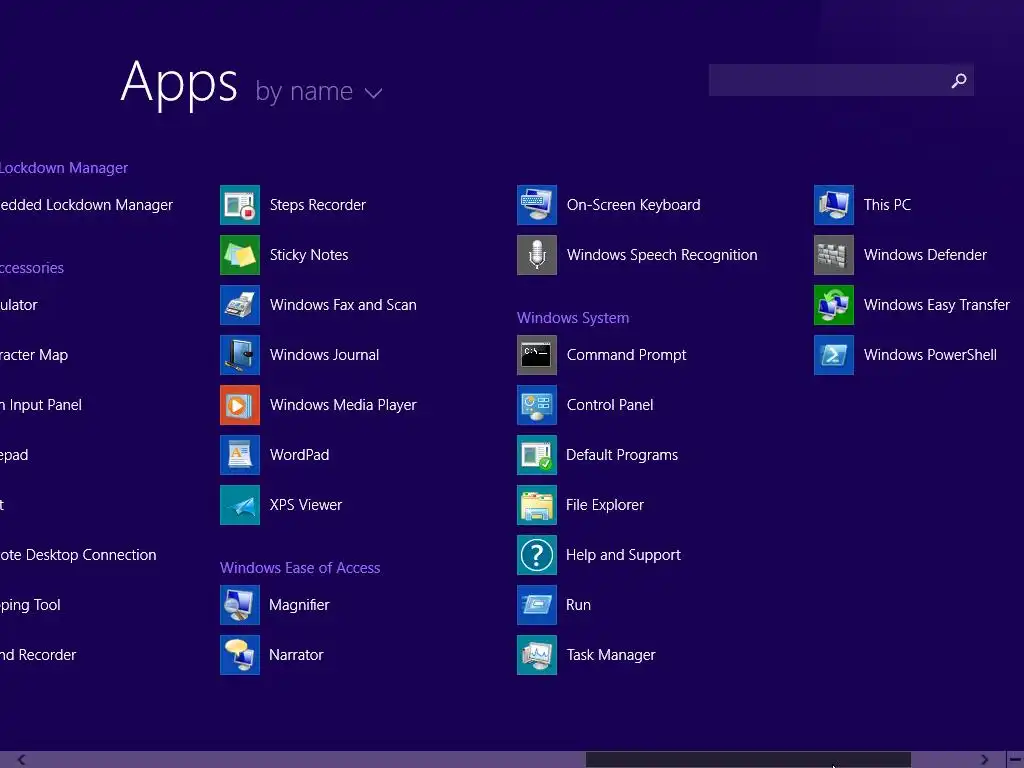Click the 'Windows PowerShell' label

pos(930,355)
